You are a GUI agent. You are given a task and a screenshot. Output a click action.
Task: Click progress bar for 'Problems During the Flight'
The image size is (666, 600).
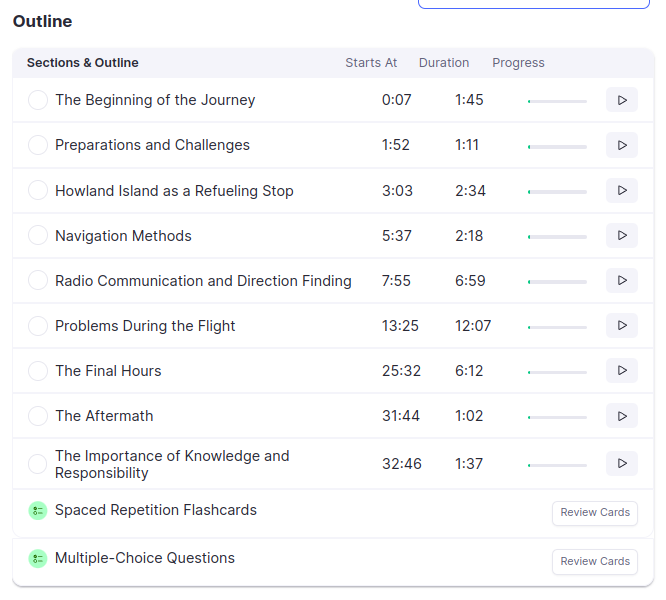pos(557,326)
